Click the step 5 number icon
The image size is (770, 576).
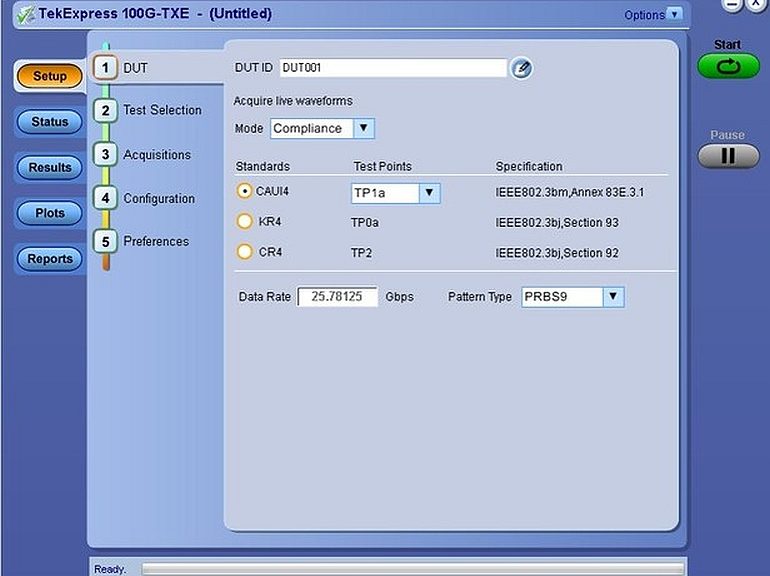(x=105, y=241)
